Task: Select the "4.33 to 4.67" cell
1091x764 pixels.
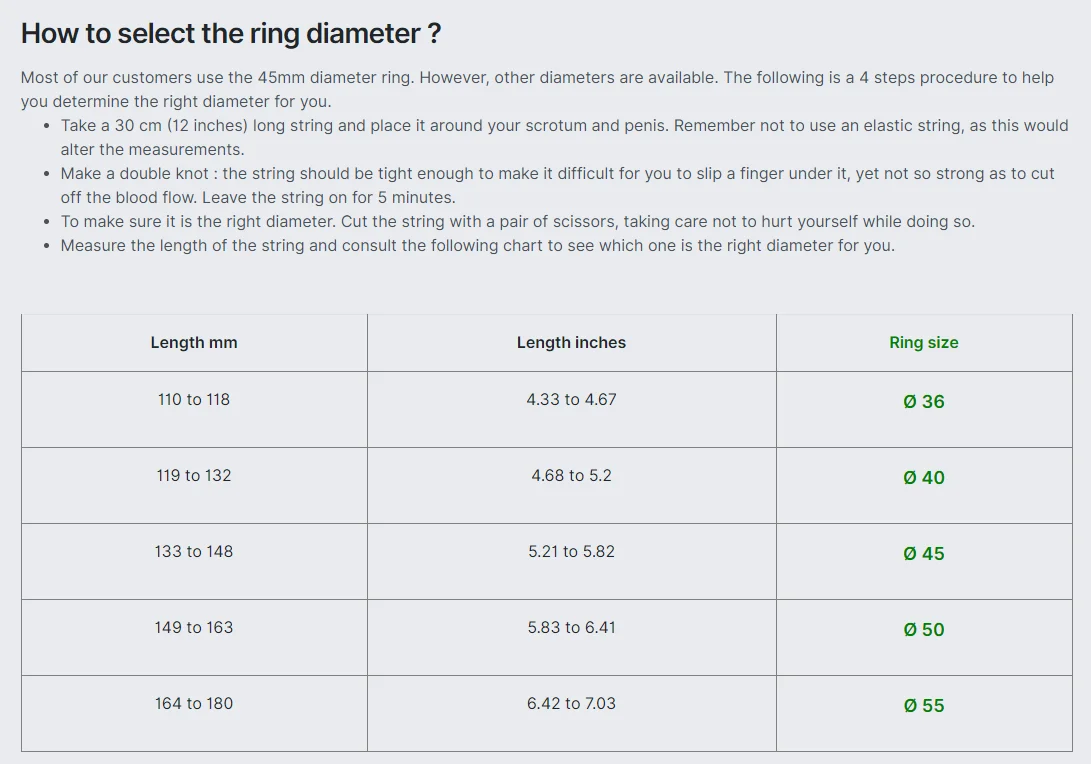Action: pyautogui.click(x=571, y=399)
